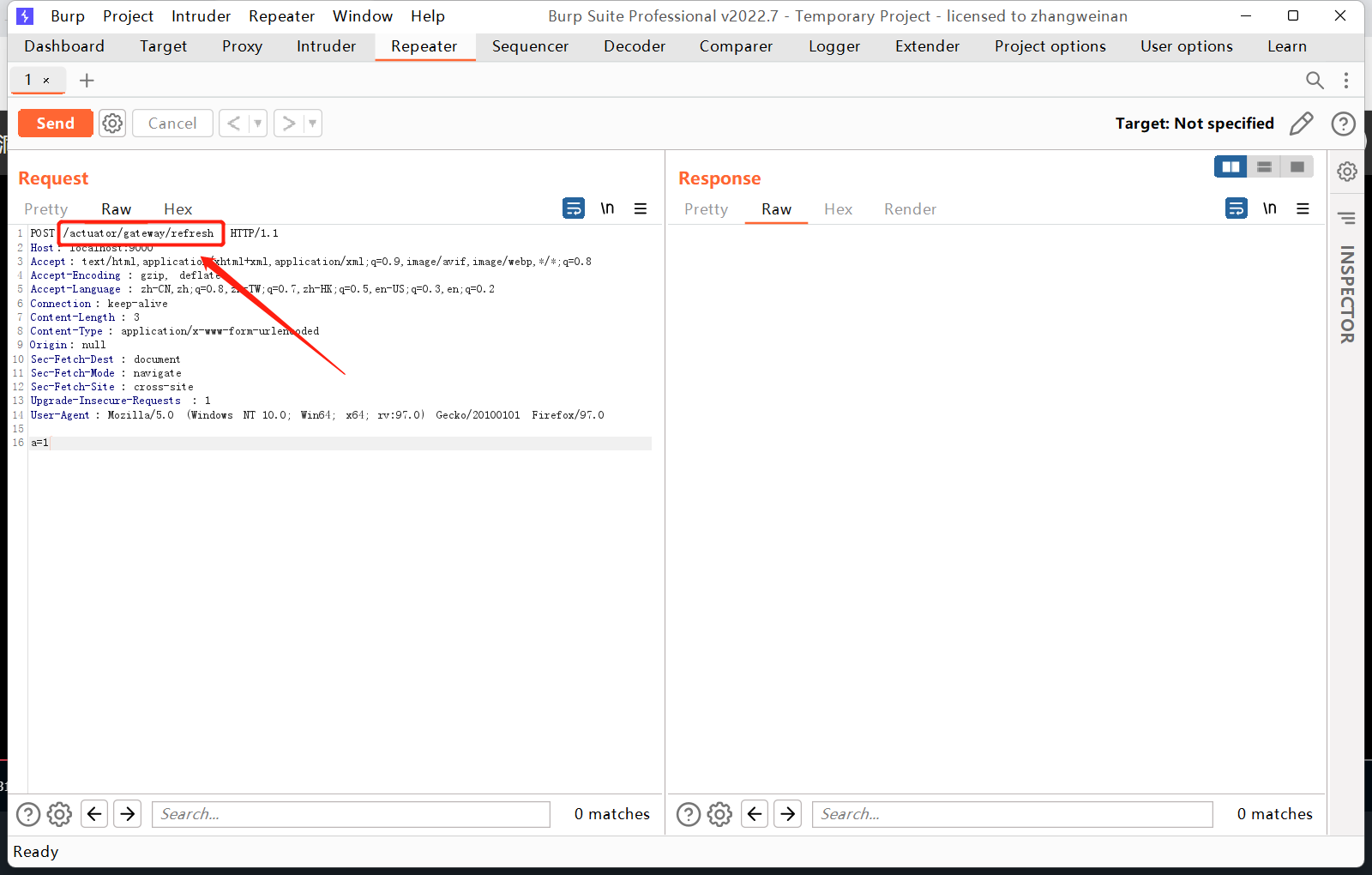Switch to the Dashboard tab

[64, 46]
